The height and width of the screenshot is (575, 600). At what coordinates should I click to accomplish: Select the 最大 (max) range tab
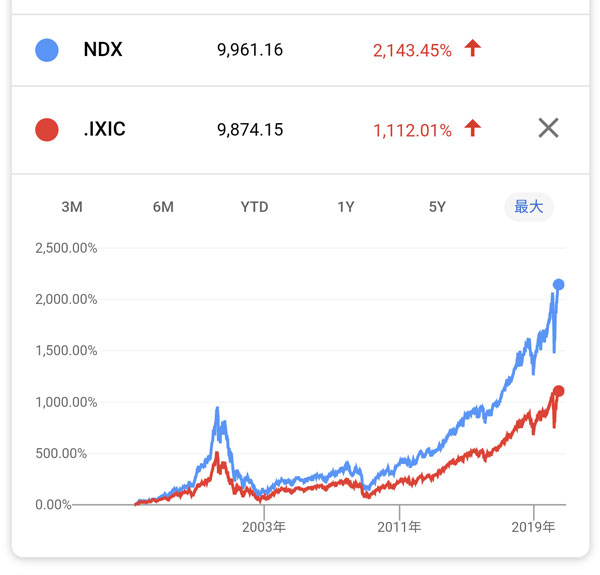coord(528,207)
